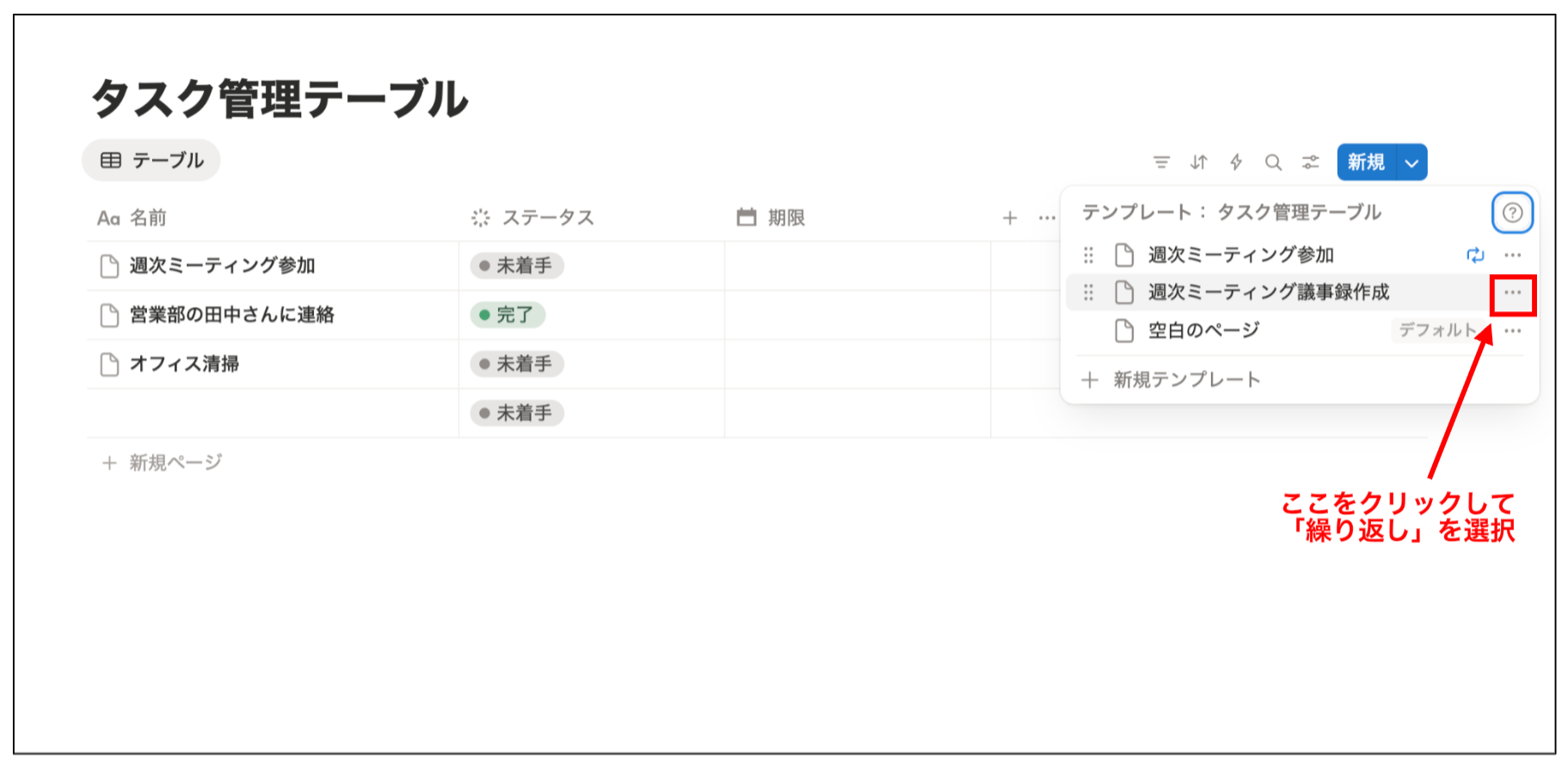Open the view settings sliders icon

1310,162
